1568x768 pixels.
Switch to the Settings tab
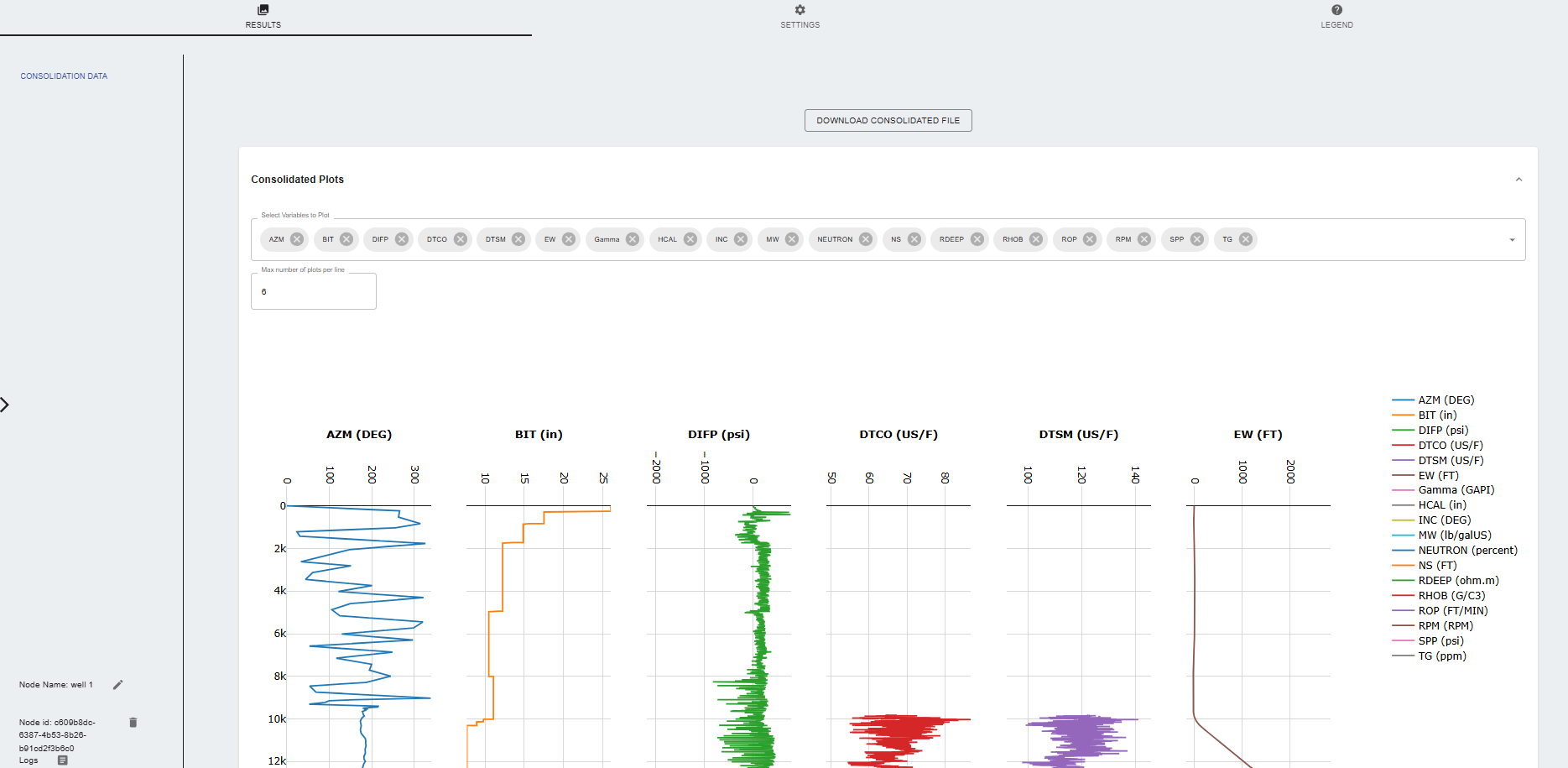(800, 16)
